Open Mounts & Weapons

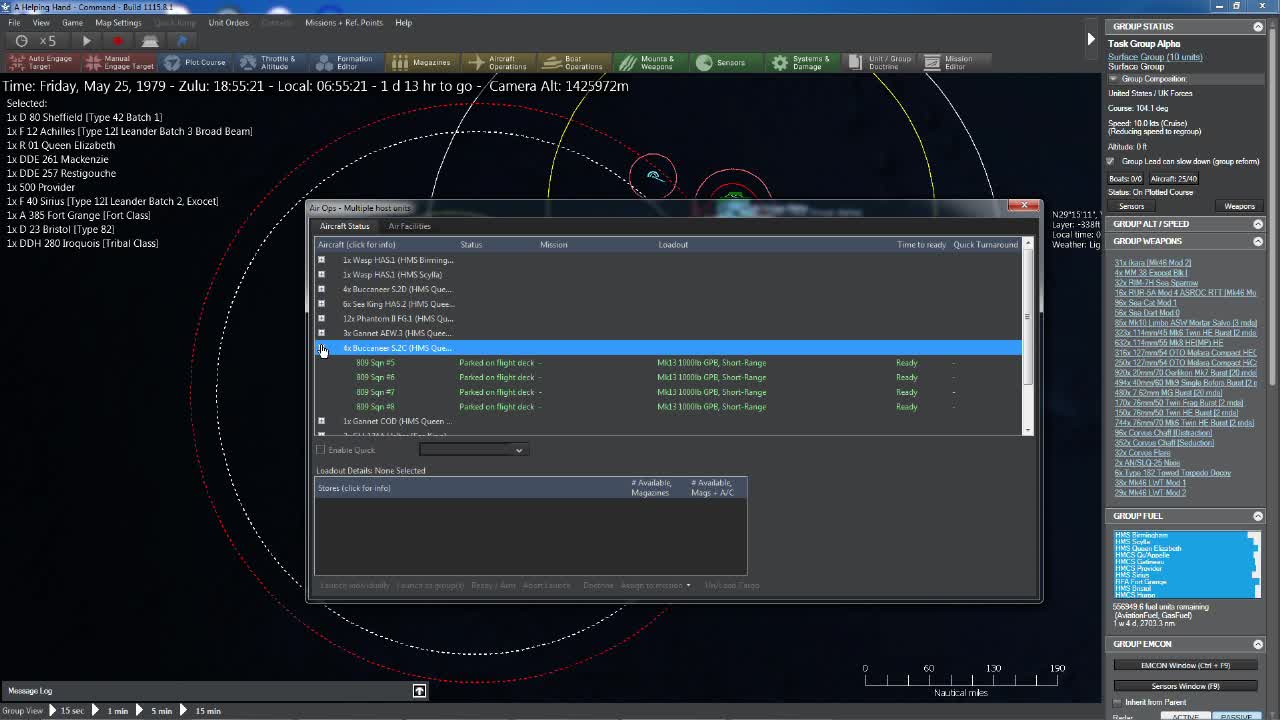(x=647, y=62)
